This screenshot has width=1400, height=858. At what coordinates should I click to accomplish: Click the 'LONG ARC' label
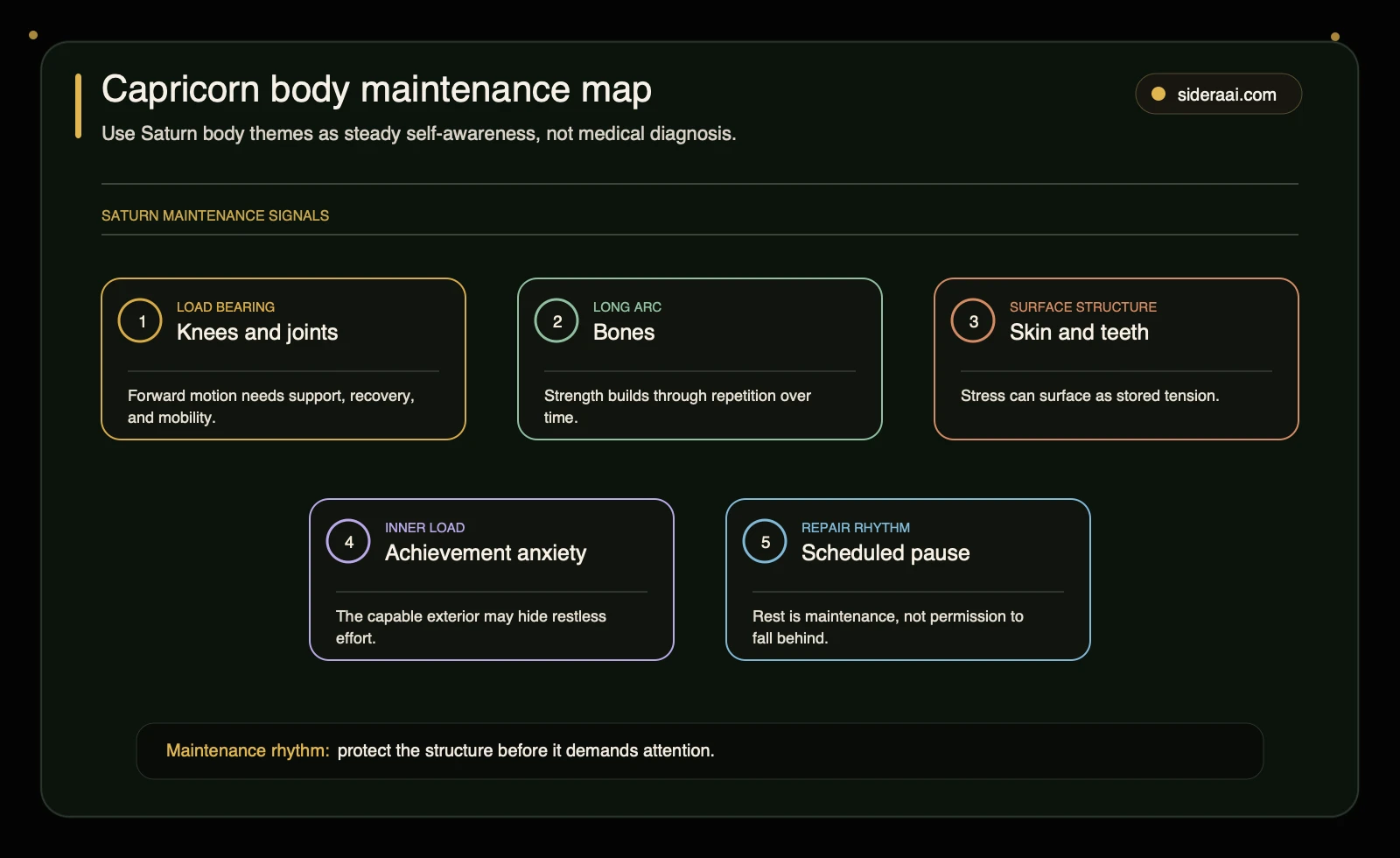coord(627,306)
